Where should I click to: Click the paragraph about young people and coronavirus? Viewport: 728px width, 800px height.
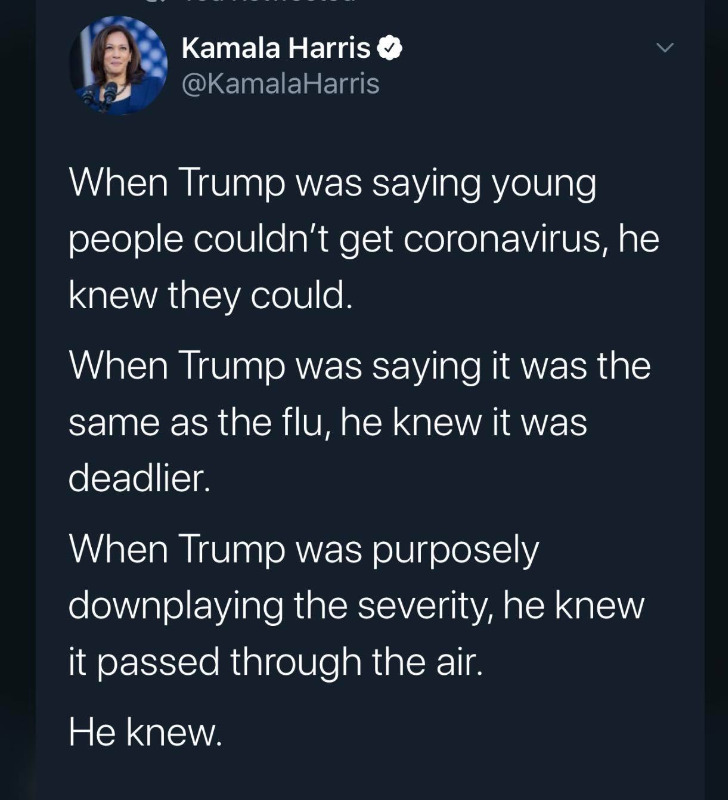[x=360, y=240]
